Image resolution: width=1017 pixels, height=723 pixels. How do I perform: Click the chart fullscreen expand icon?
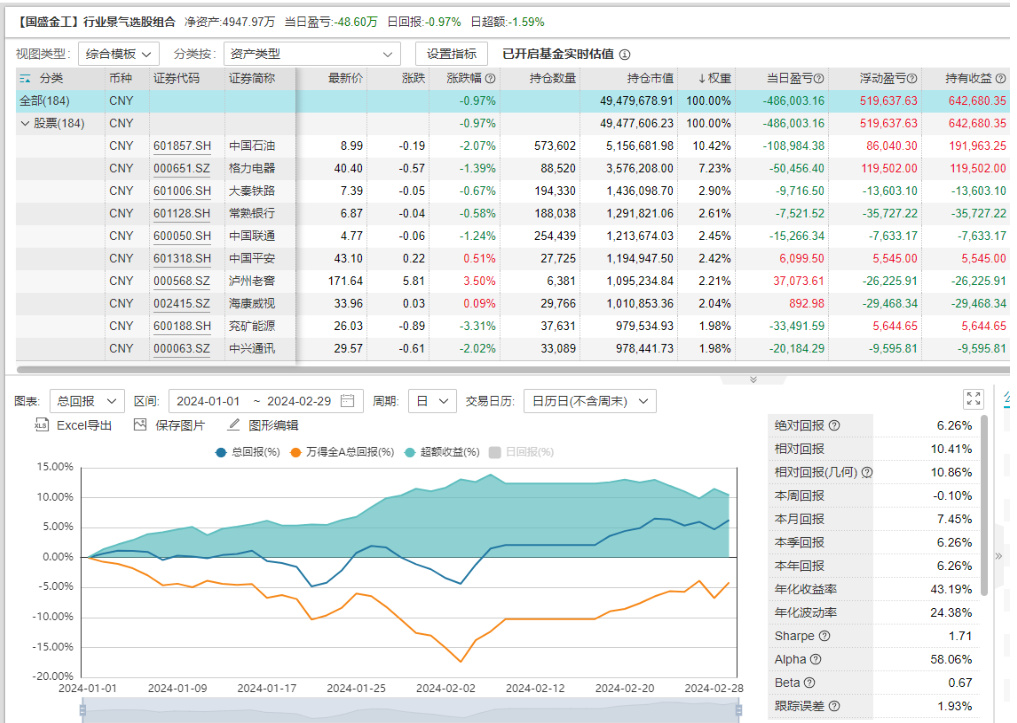[973, 400]
